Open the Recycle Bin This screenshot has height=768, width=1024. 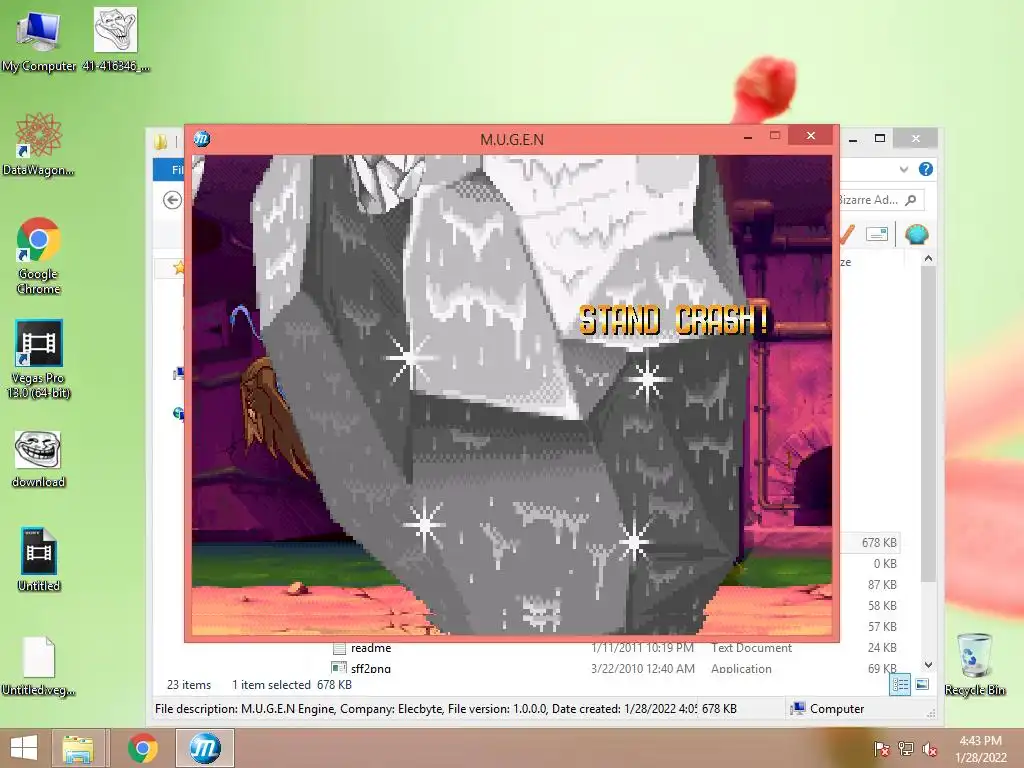point(974,665)
